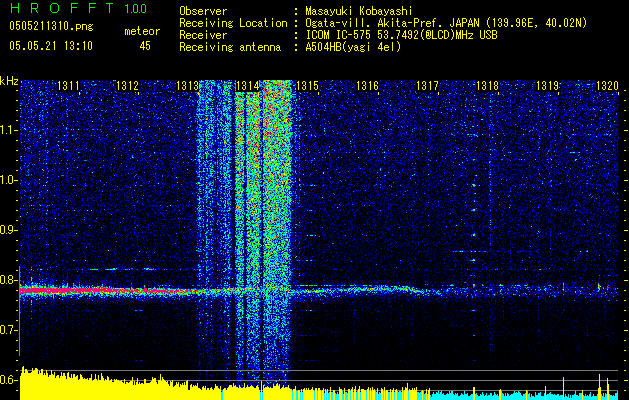629x400 pixels.
Task: Click the kHz axis unit label
Action: click(9, 81)
